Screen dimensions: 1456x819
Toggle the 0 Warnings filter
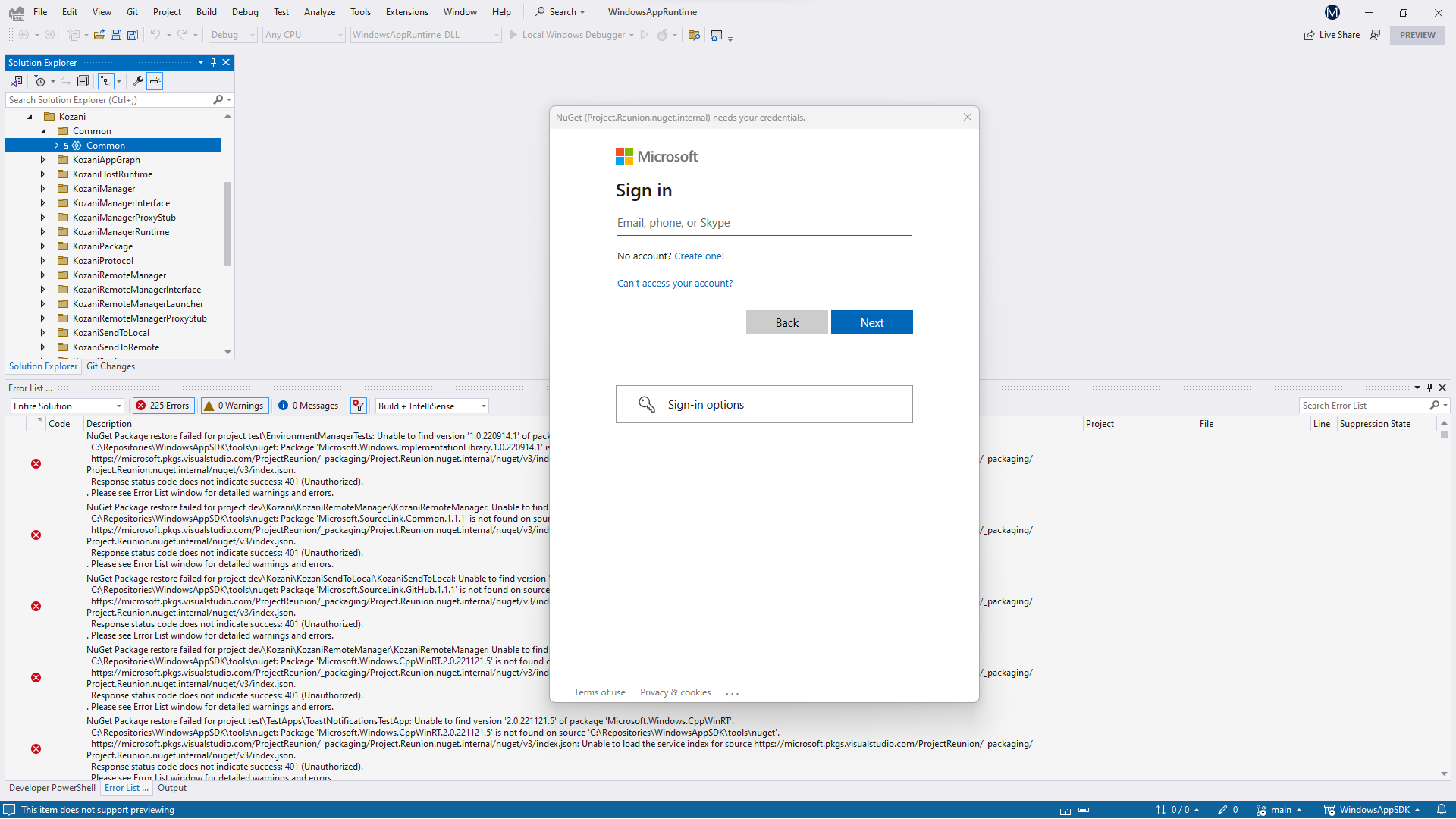click(x=234, y=406)
